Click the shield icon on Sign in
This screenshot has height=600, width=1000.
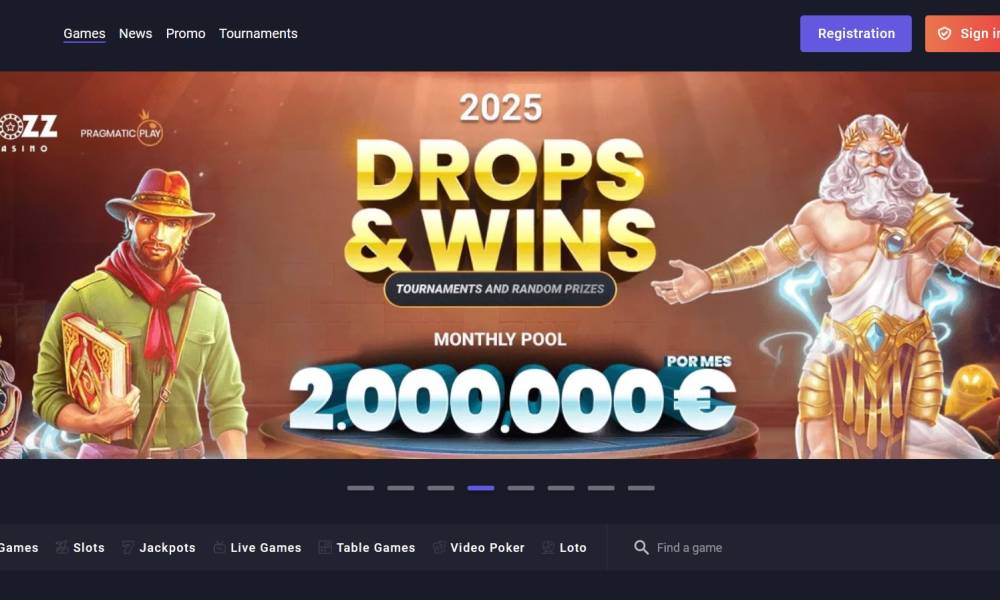coord(945,34)
